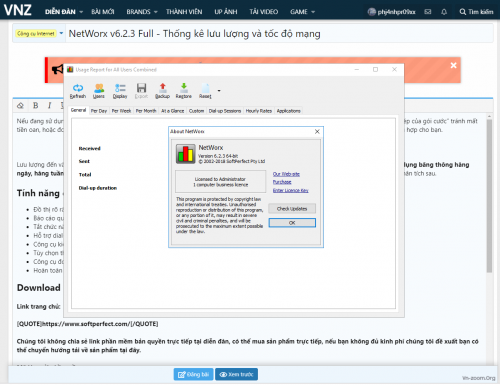Click the editor vertical scrollbar

coord(489,196)
